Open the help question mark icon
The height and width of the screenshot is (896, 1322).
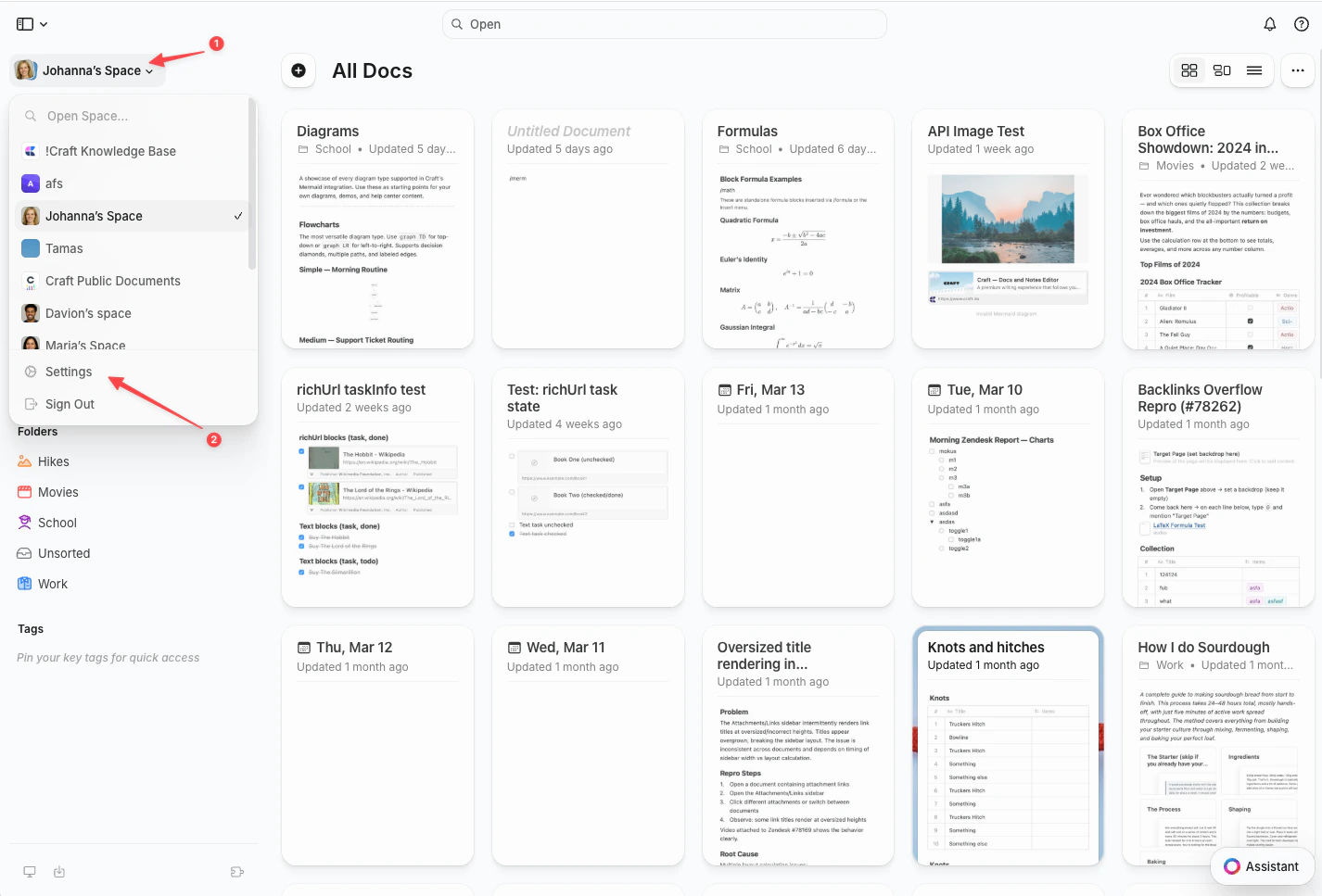[x=1302, y=24]
